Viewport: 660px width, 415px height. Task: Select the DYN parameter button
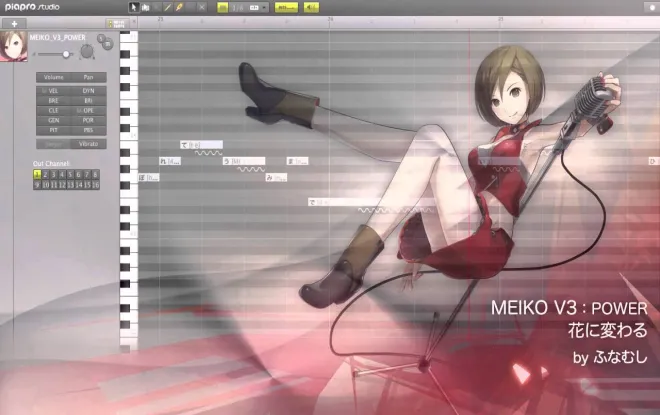88,91
